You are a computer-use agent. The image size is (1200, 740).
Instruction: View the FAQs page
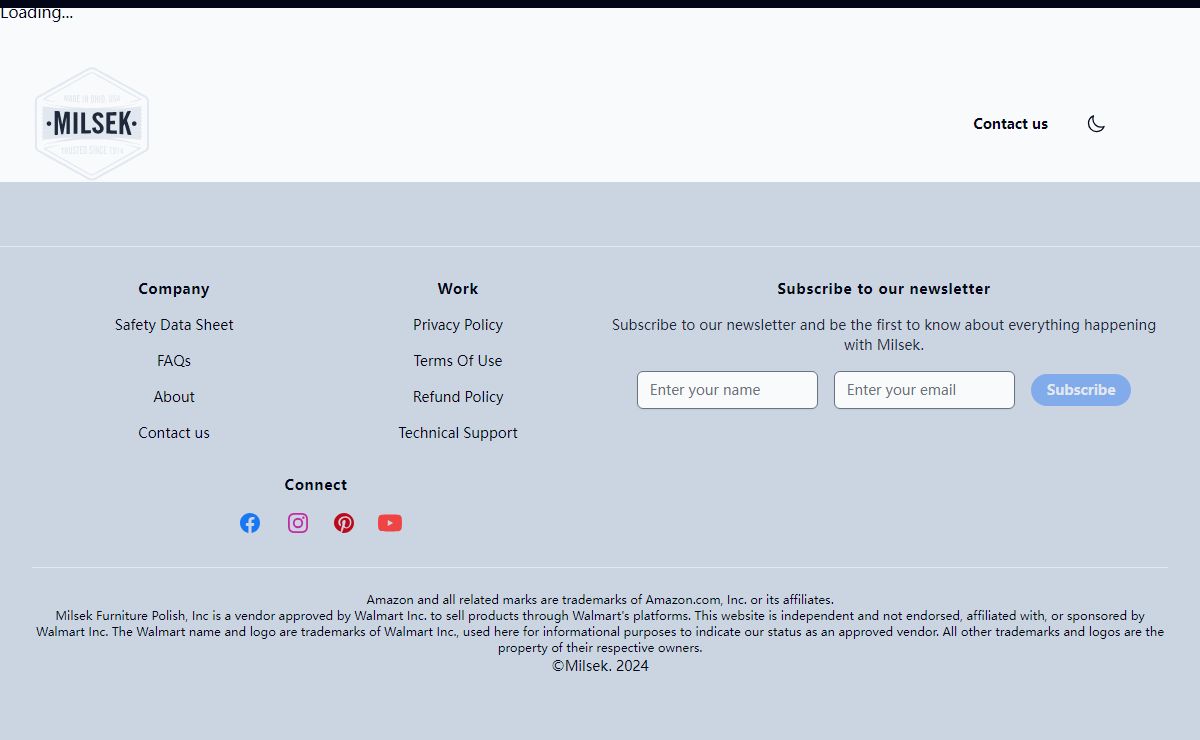click(174, 361)
